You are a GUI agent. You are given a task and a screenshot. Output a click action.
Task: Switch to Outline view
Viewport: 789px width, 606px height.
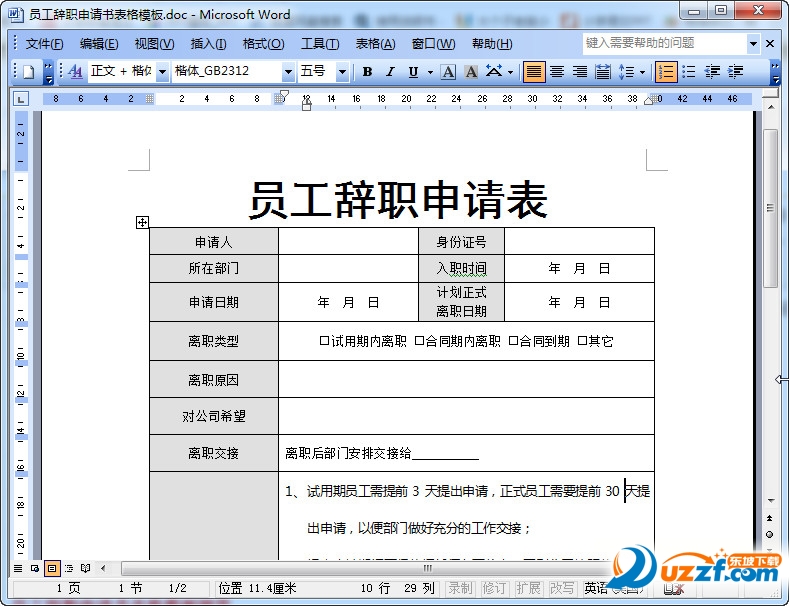[69, 568]
